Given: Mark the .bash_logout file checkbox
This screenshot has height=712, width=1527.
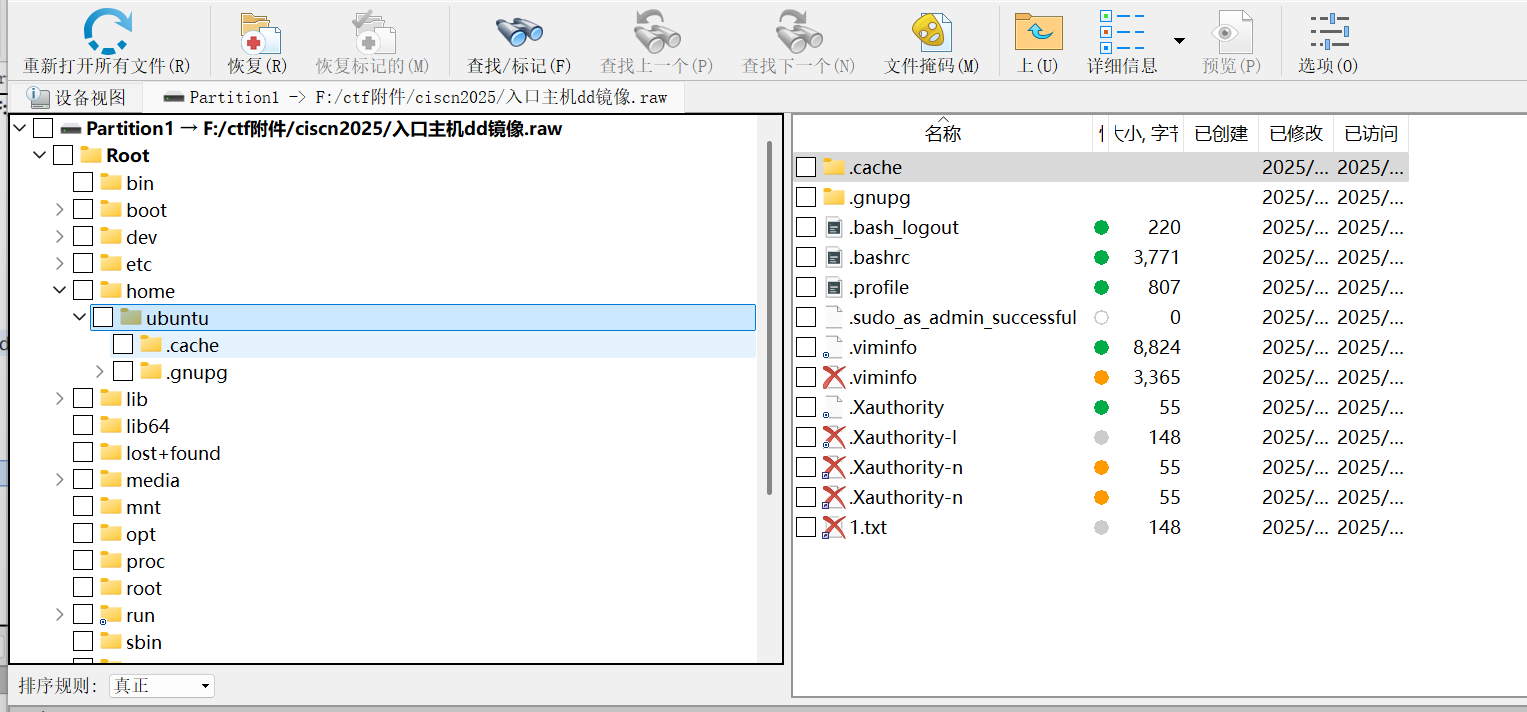Looking at the screenshot, I should 806,227.
